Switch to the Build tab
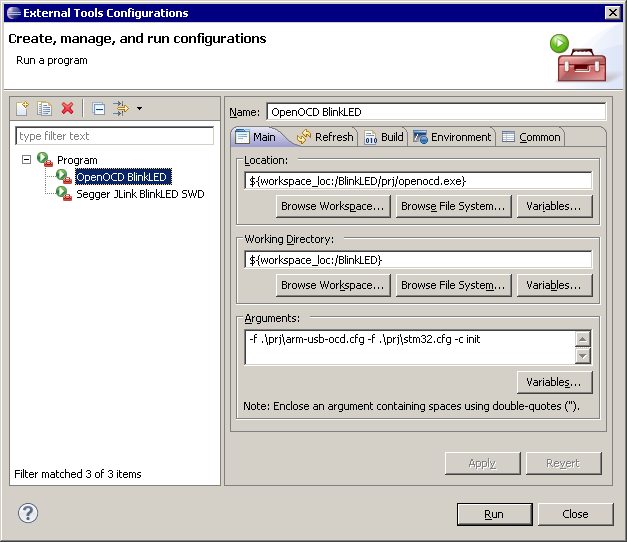 tap(384, 137)
